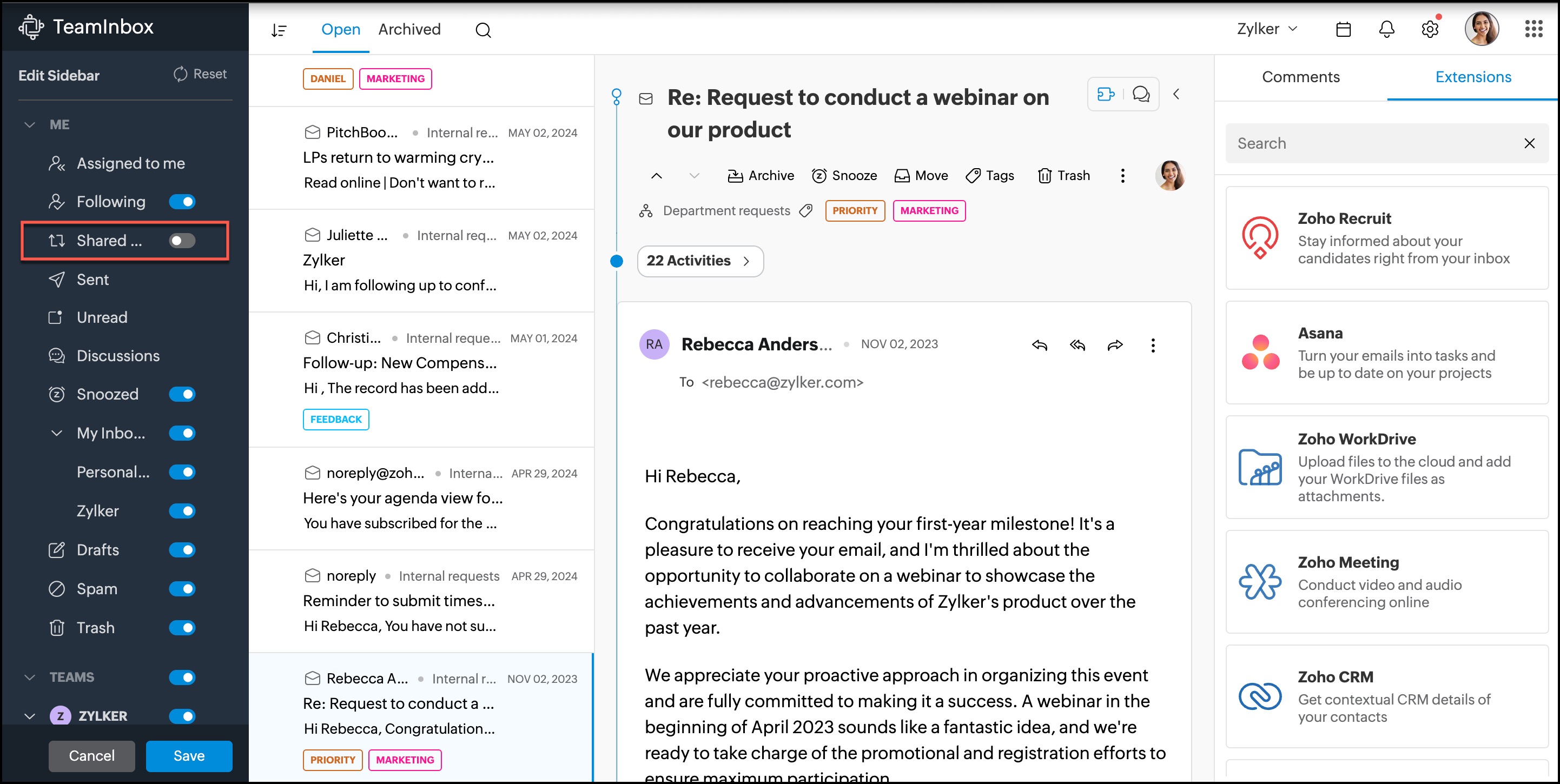This screenshot has width=1560, height=784.
Task: Open the calendar icon in header
Action: pos(1343,29)
